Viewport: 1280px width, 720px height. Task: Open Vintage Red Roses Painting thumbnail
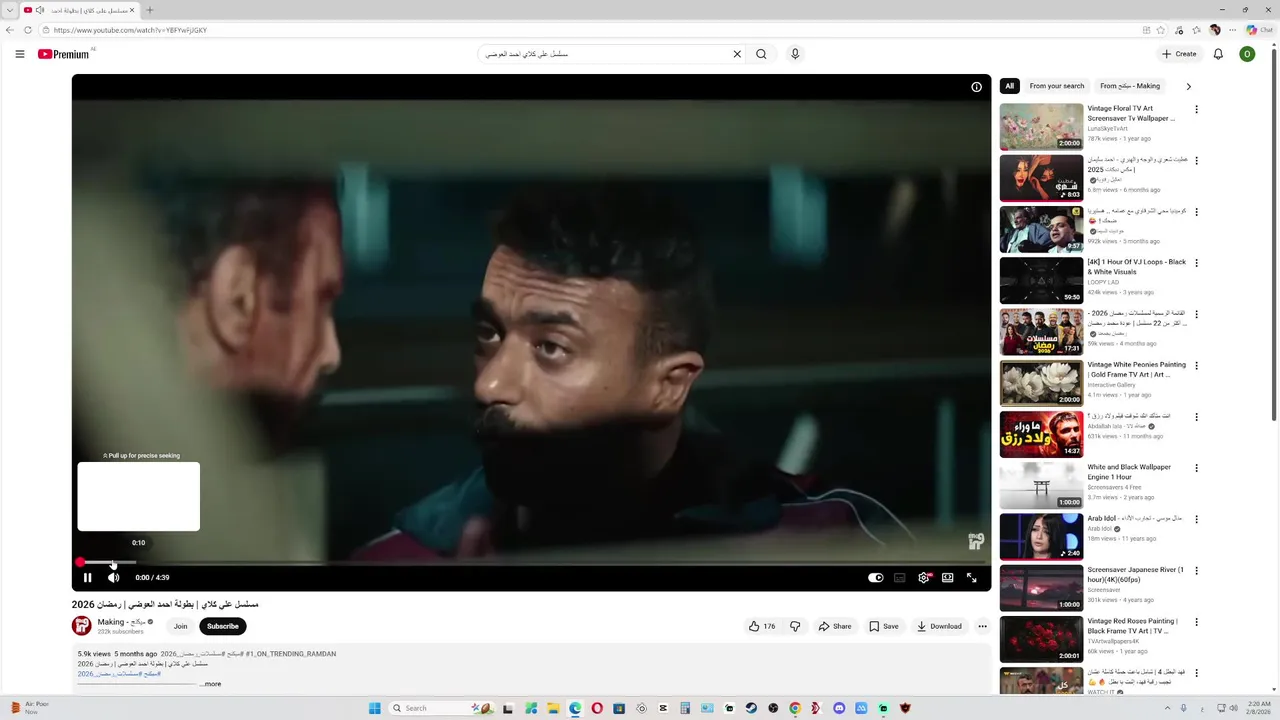click(x=1041, y=639)
